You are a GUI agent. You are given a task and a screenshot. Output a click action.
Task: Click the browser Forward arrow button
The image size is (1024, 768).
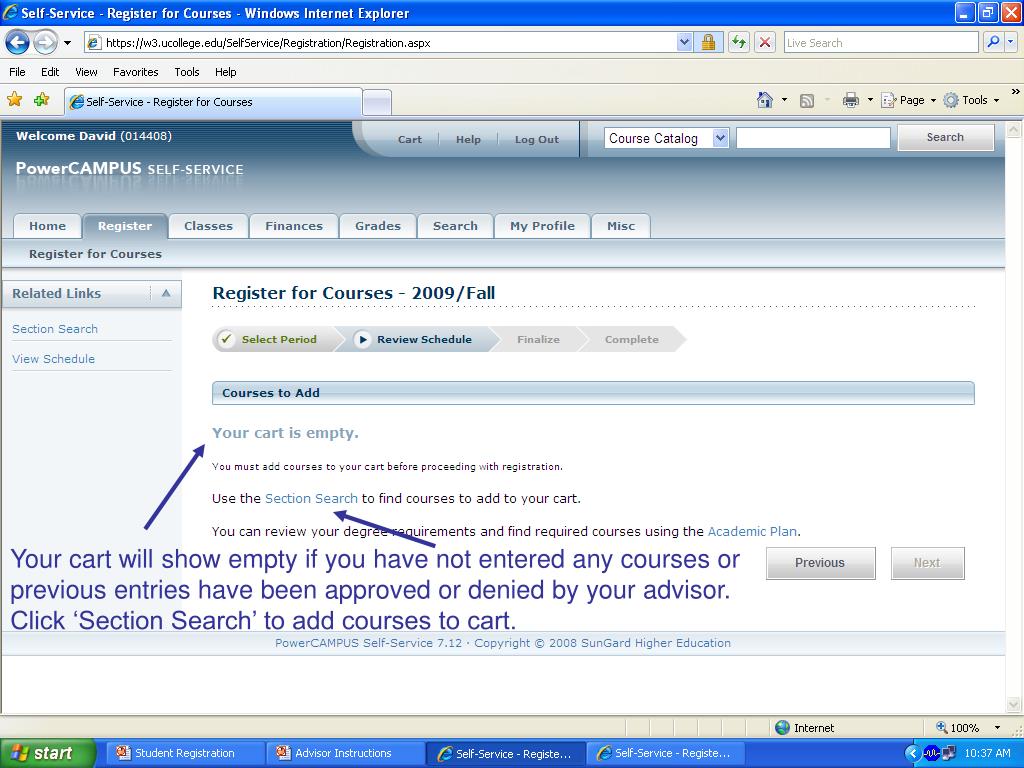(45, 43)
